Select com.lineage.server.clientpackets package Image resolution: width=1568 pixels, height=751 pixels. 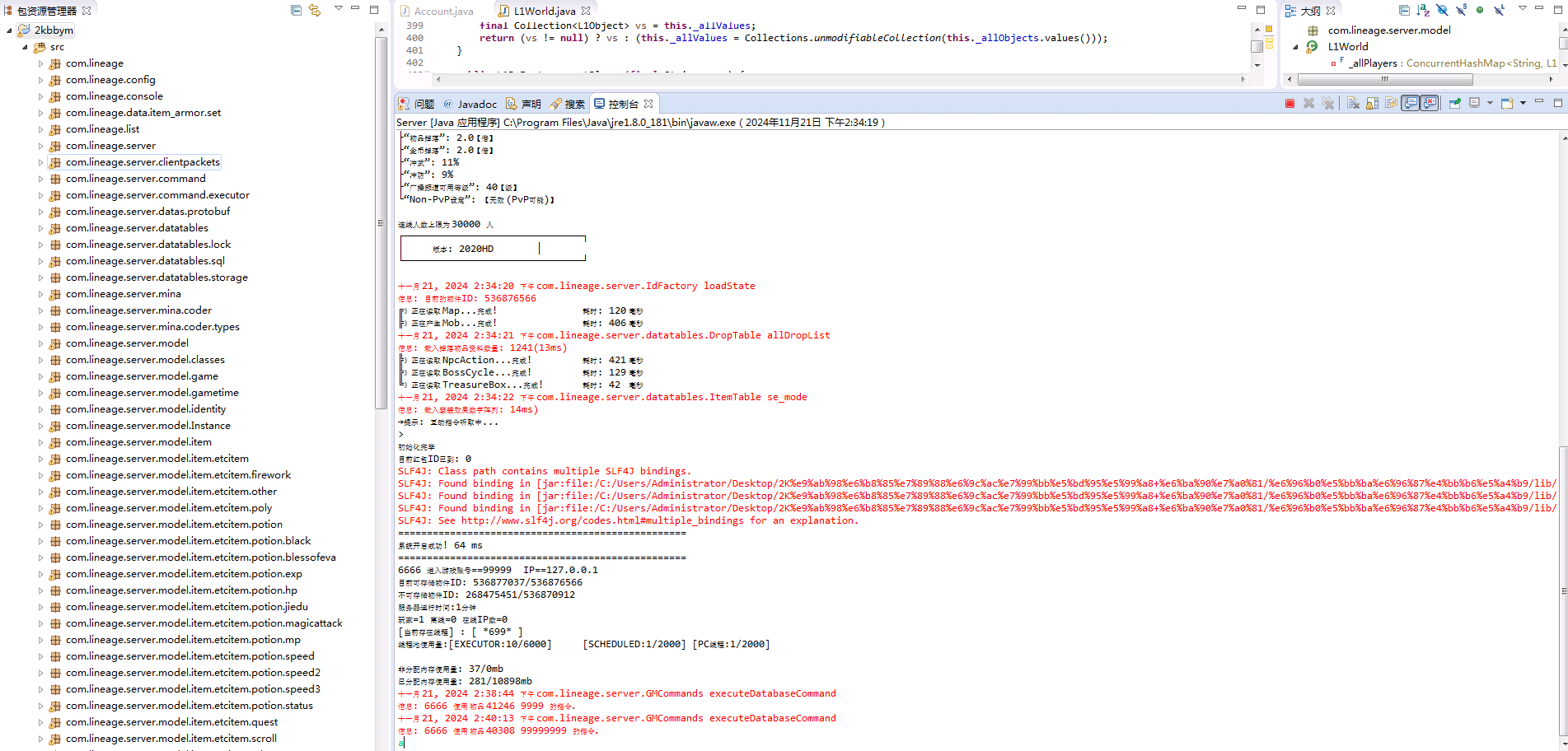coord(143,162)
